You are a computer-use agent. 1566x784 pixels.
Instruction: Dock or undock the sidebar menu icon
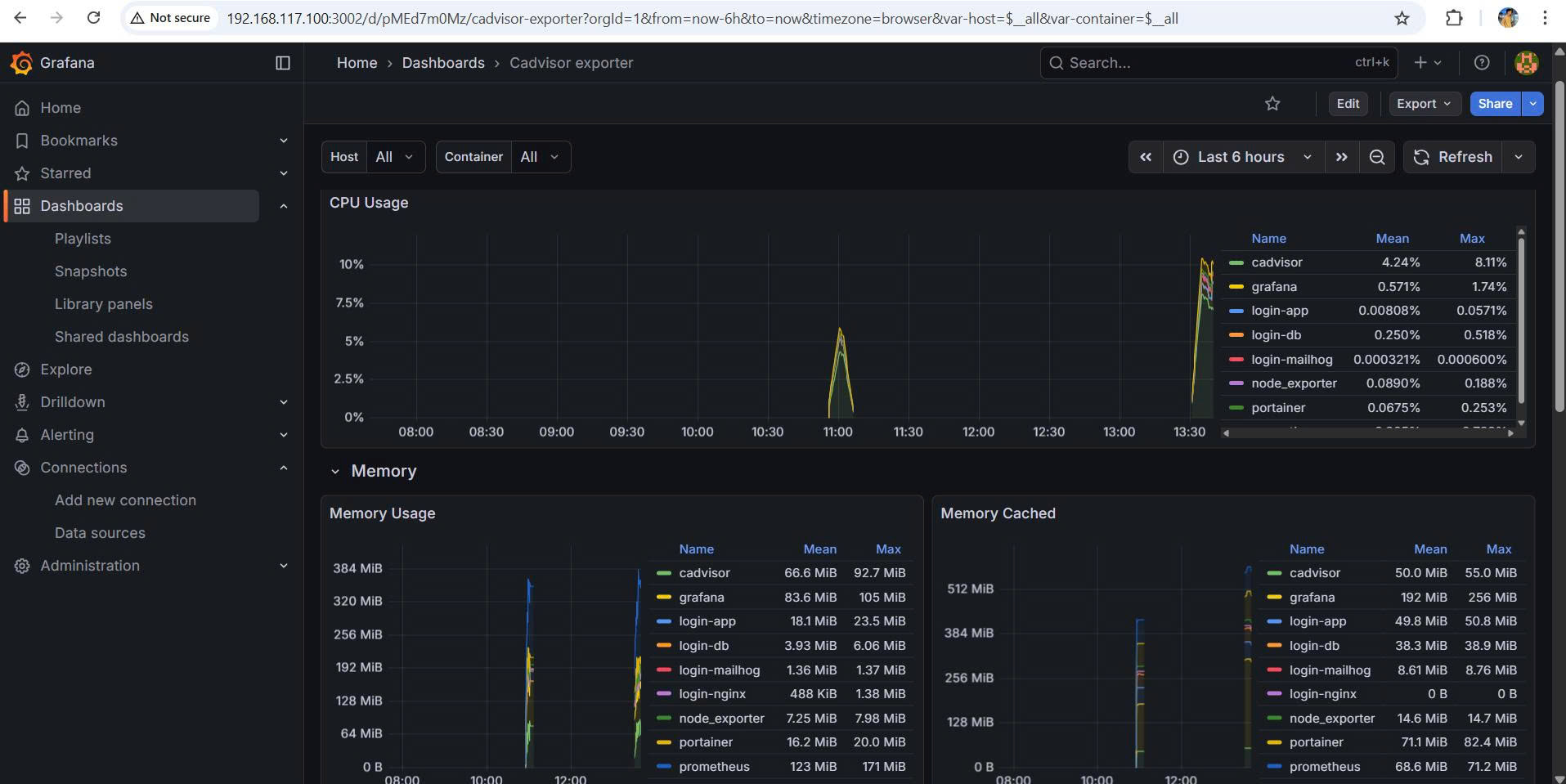(x=283, y=63)
